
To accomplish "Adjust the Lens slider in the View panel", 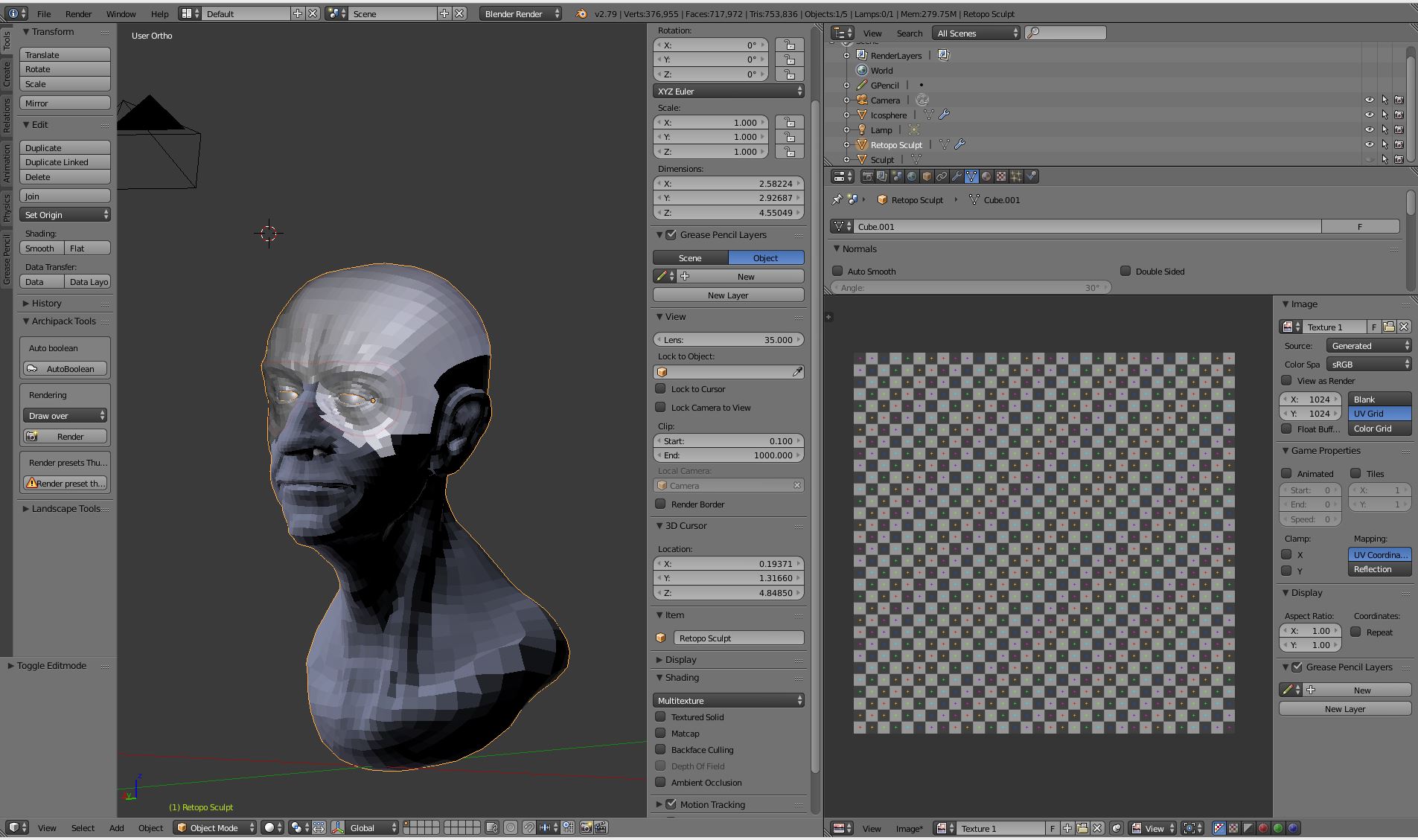I will point(728,339).
